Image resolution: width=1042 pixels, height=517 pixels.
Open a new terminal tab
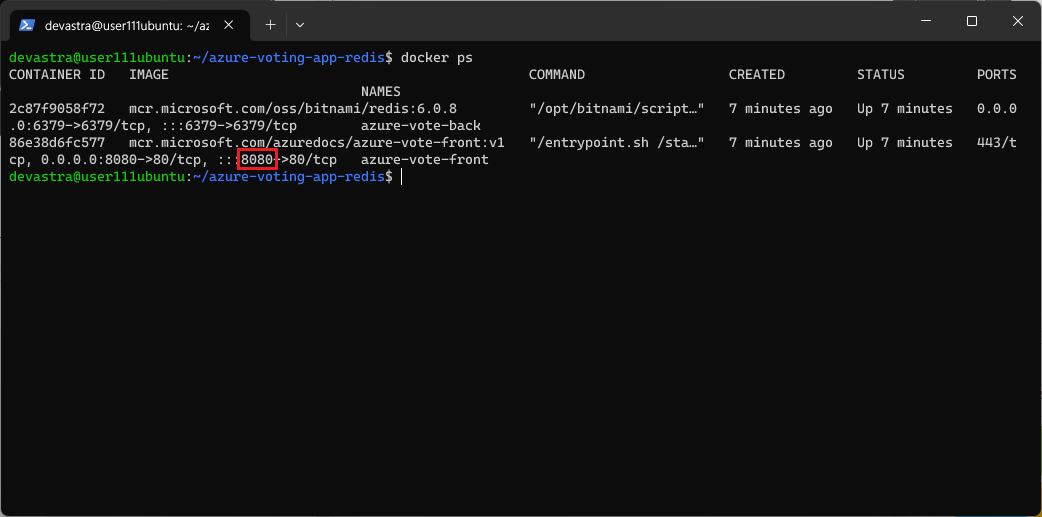(270, 25)
